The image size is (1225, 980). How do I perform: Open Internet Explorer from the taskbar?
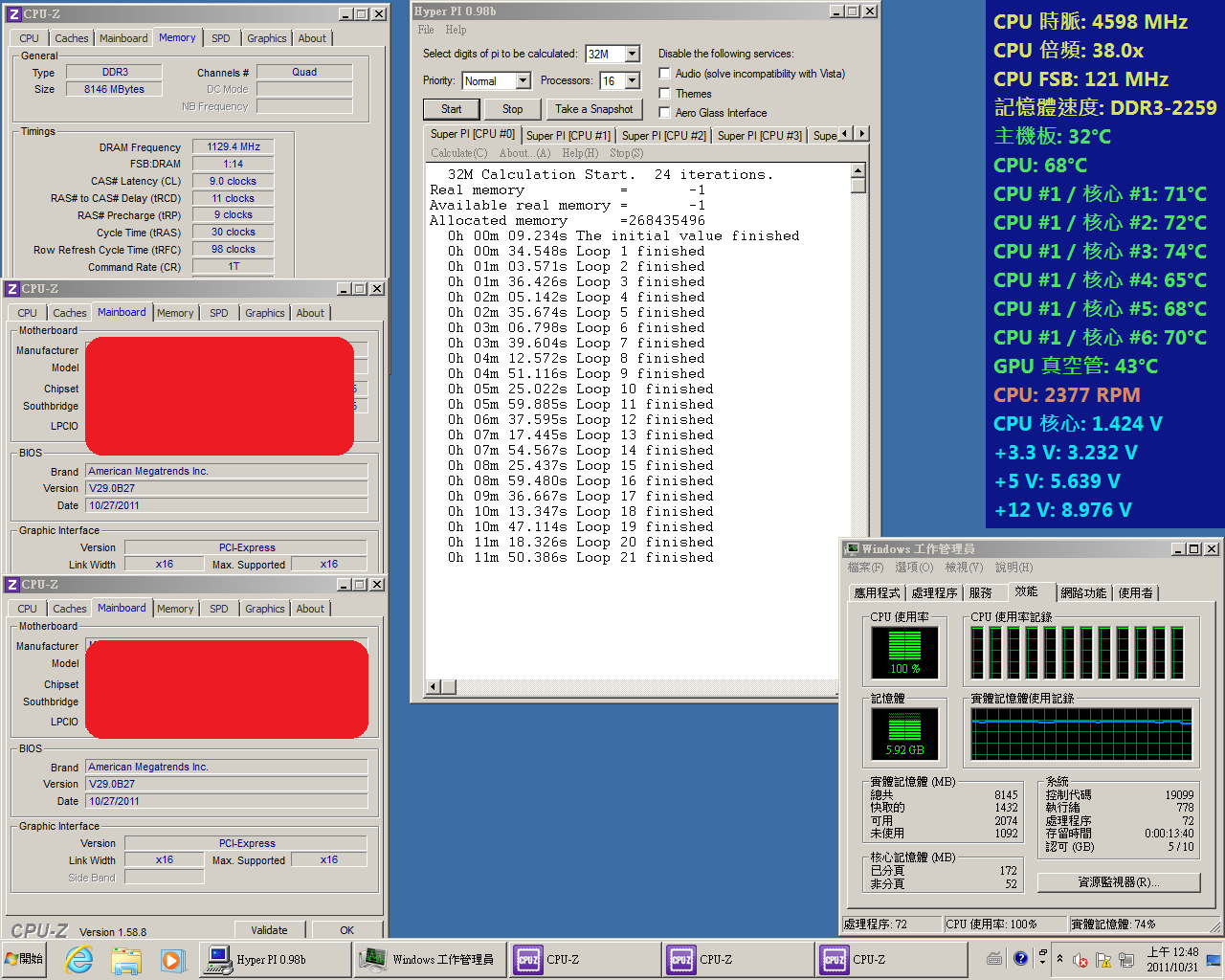pos(79,959)
